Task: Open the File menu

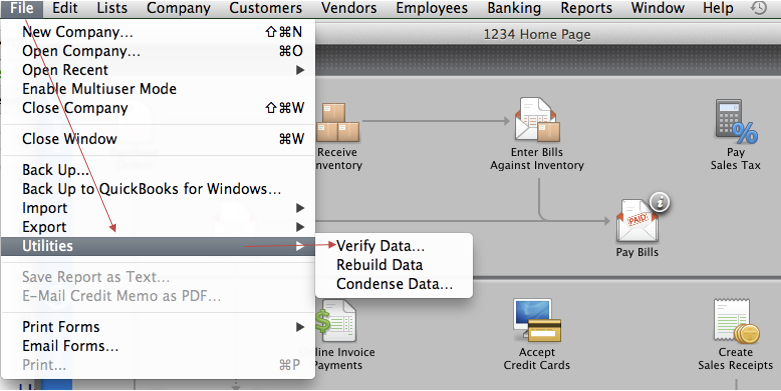Action: pos(21,8)
